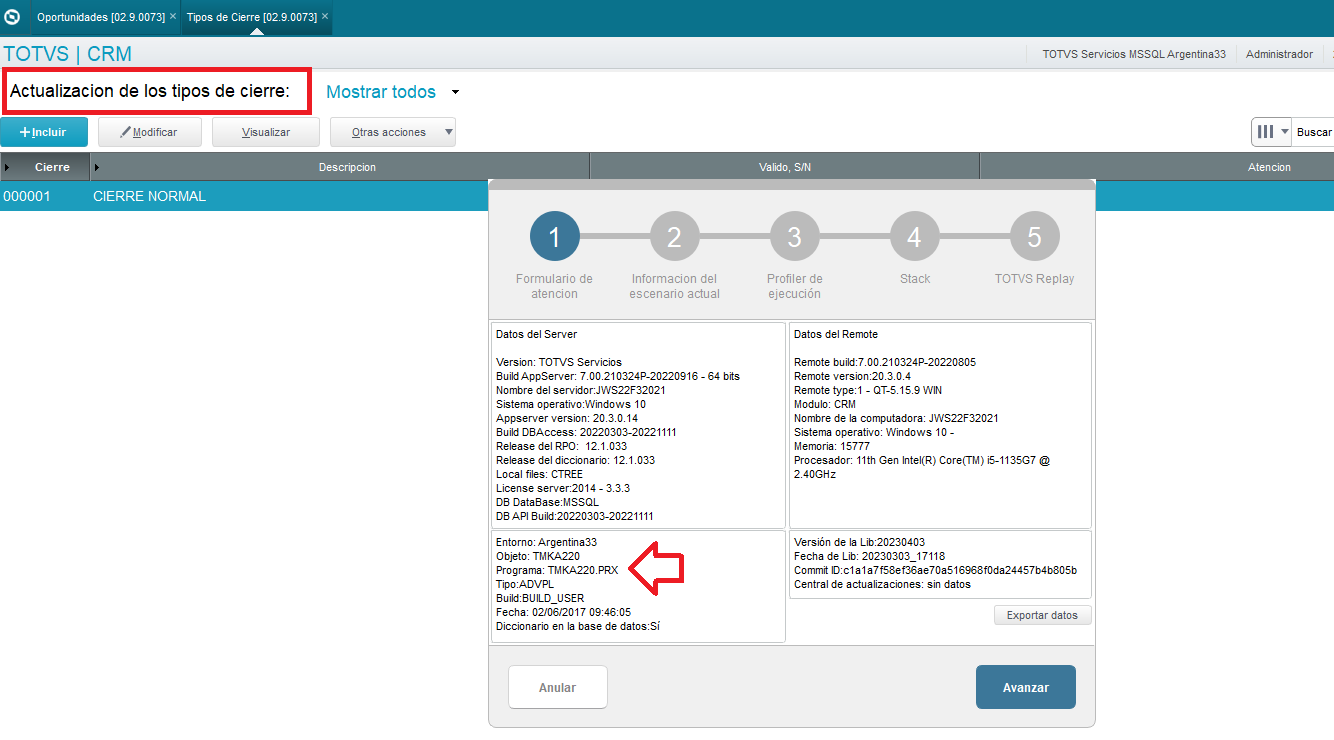Click the Build:BUILD_USER line
Image resolution: width=1334 pixels, height=740 pixels.
tap(540, 598)
